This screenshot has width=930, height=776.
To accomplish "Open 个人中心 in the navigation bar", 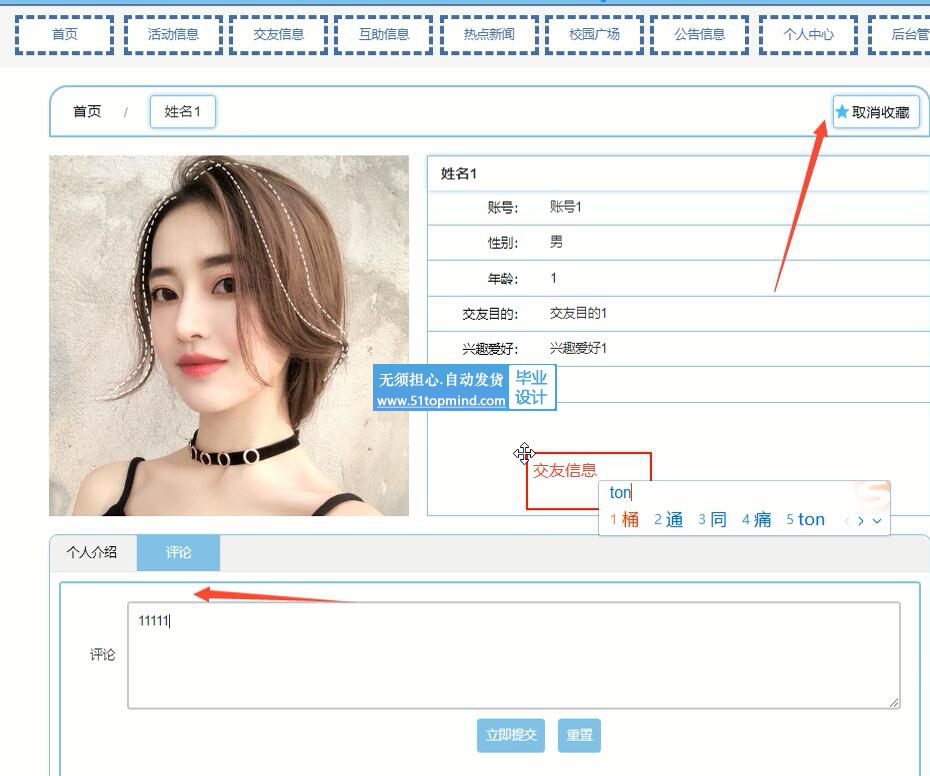I will coord(807,34).
